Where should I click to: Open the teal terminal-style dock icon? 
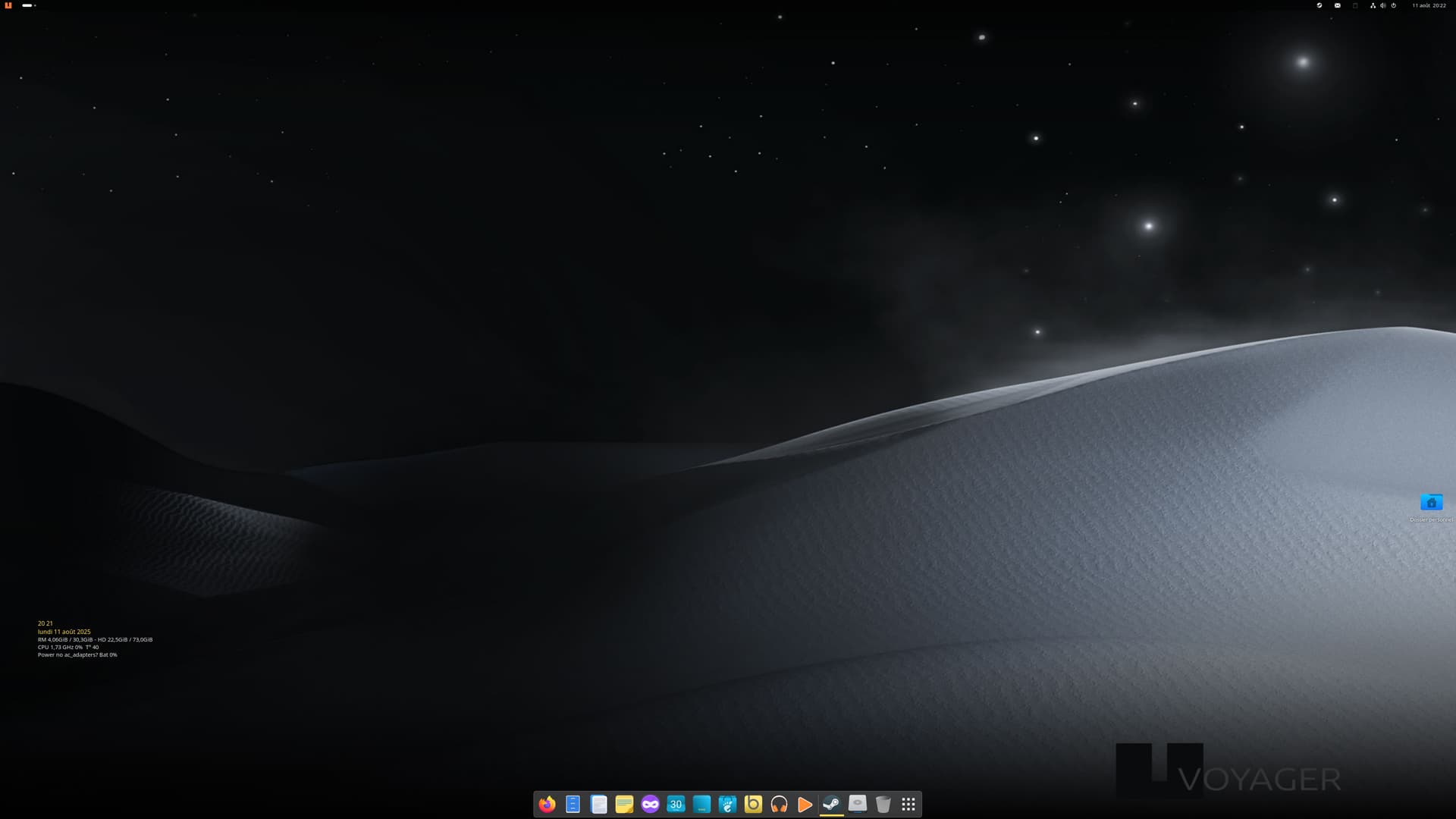pos(701,804)
